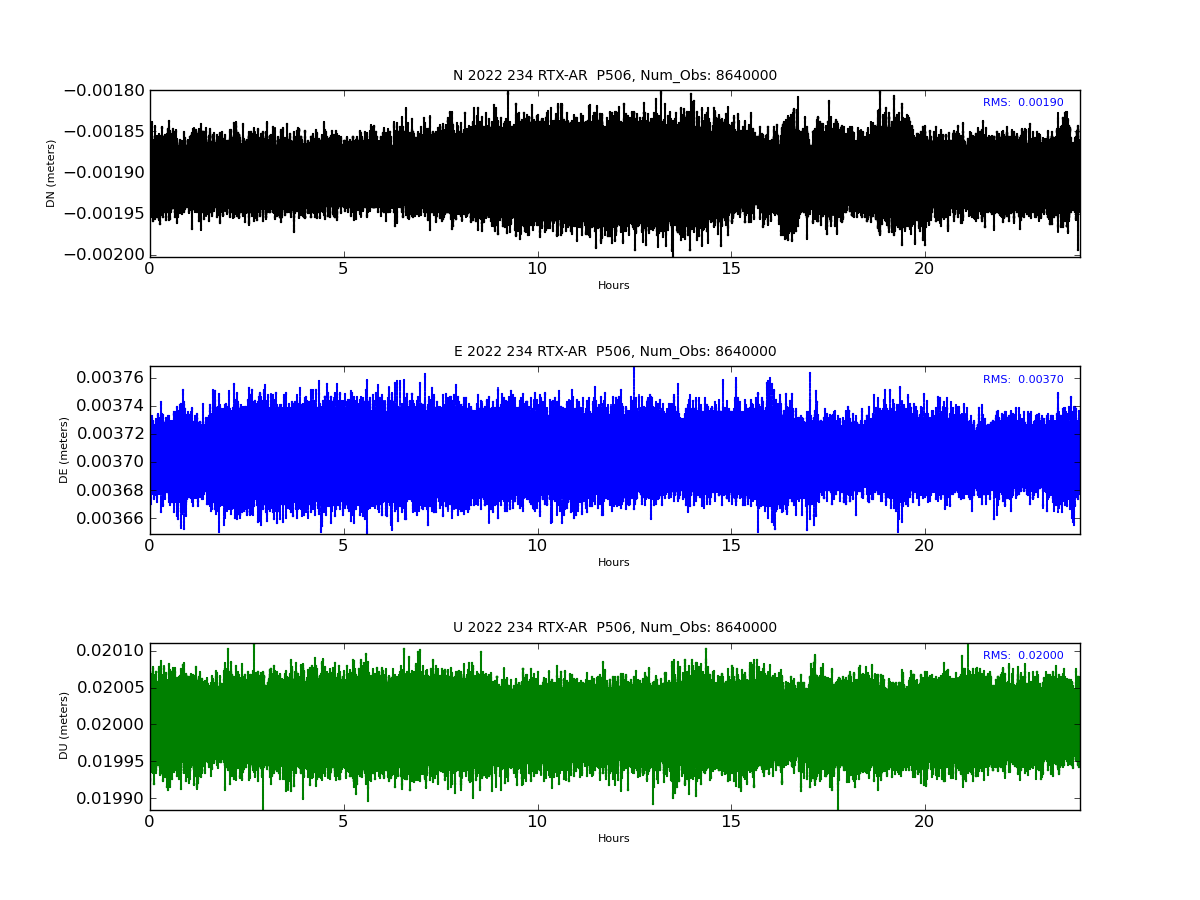1200x900 pixels.
Task: Select hour tick "5" on the N plot
Action: coord(343,269)
